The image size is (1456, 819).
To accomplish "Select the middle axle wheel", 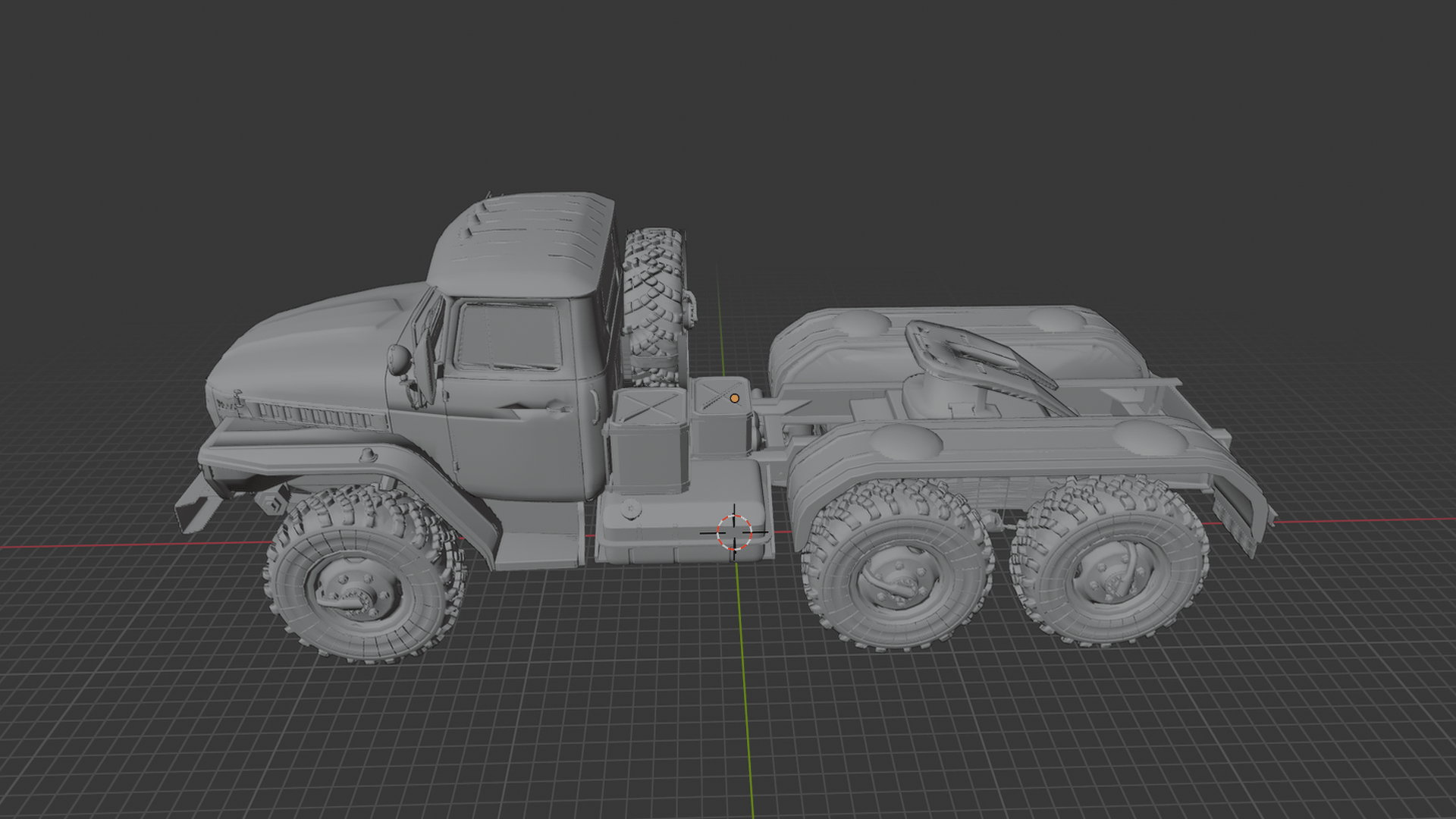I will pos(897,563).
